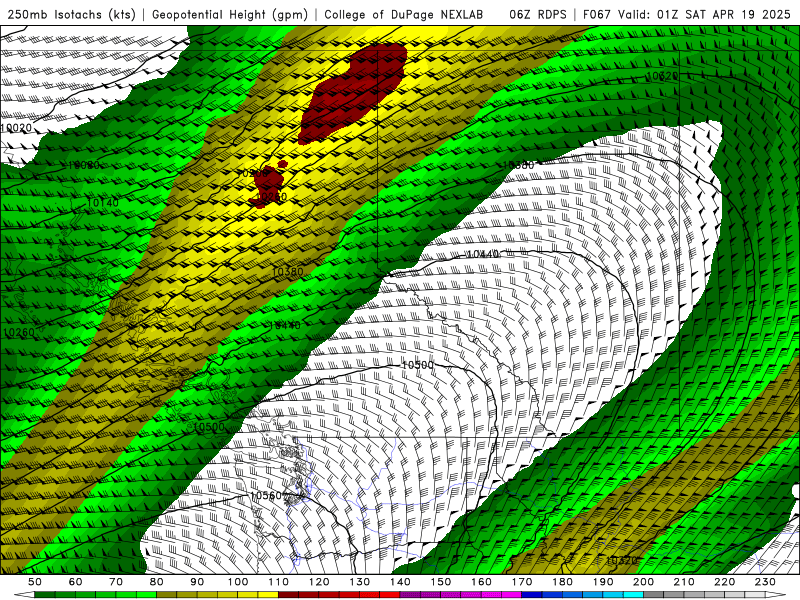Click the 100 value on the color scale

[238, 582]
